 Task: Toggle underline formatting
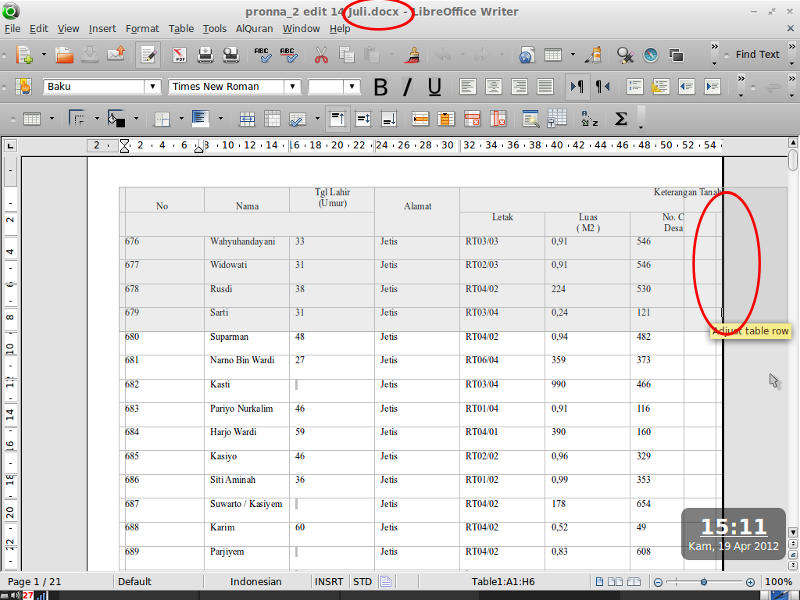[433, 87]
